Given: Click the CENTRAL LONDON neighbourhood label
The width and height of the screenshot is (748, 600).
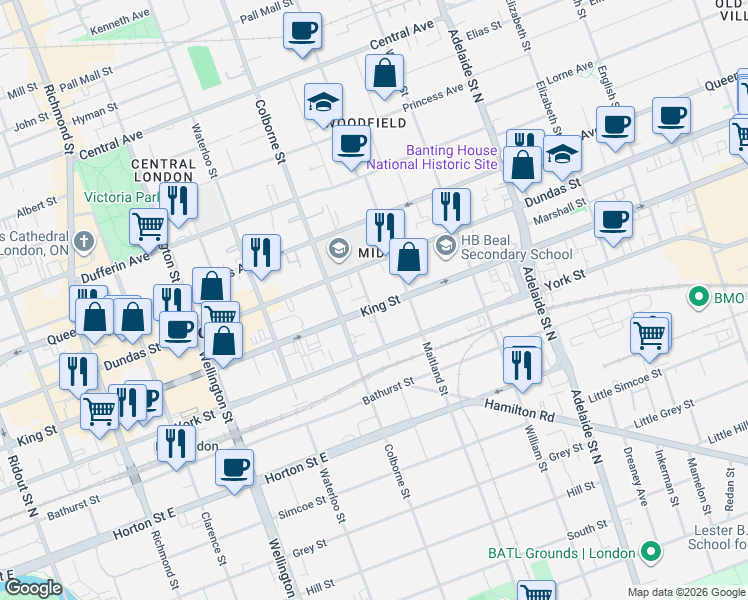Looking at the screenshot, I should [x=163, y=170].
